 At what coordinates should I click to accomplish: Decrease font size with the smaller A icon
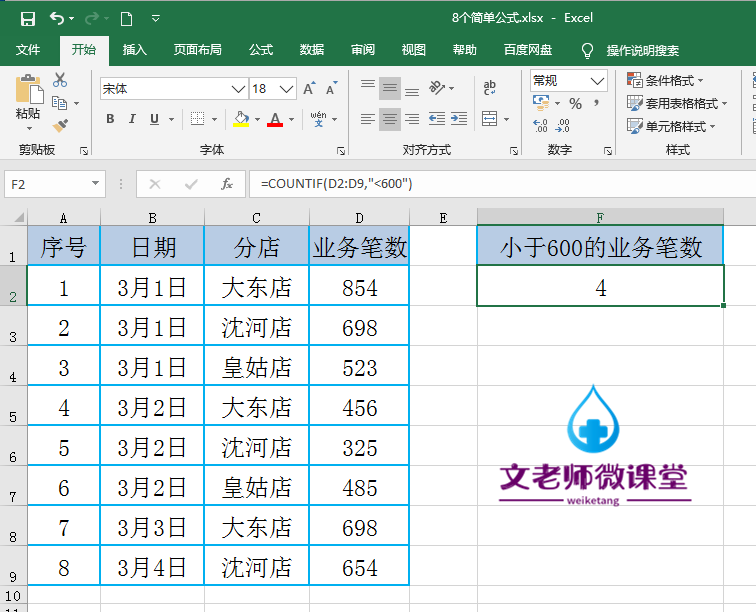coord(332,88)
